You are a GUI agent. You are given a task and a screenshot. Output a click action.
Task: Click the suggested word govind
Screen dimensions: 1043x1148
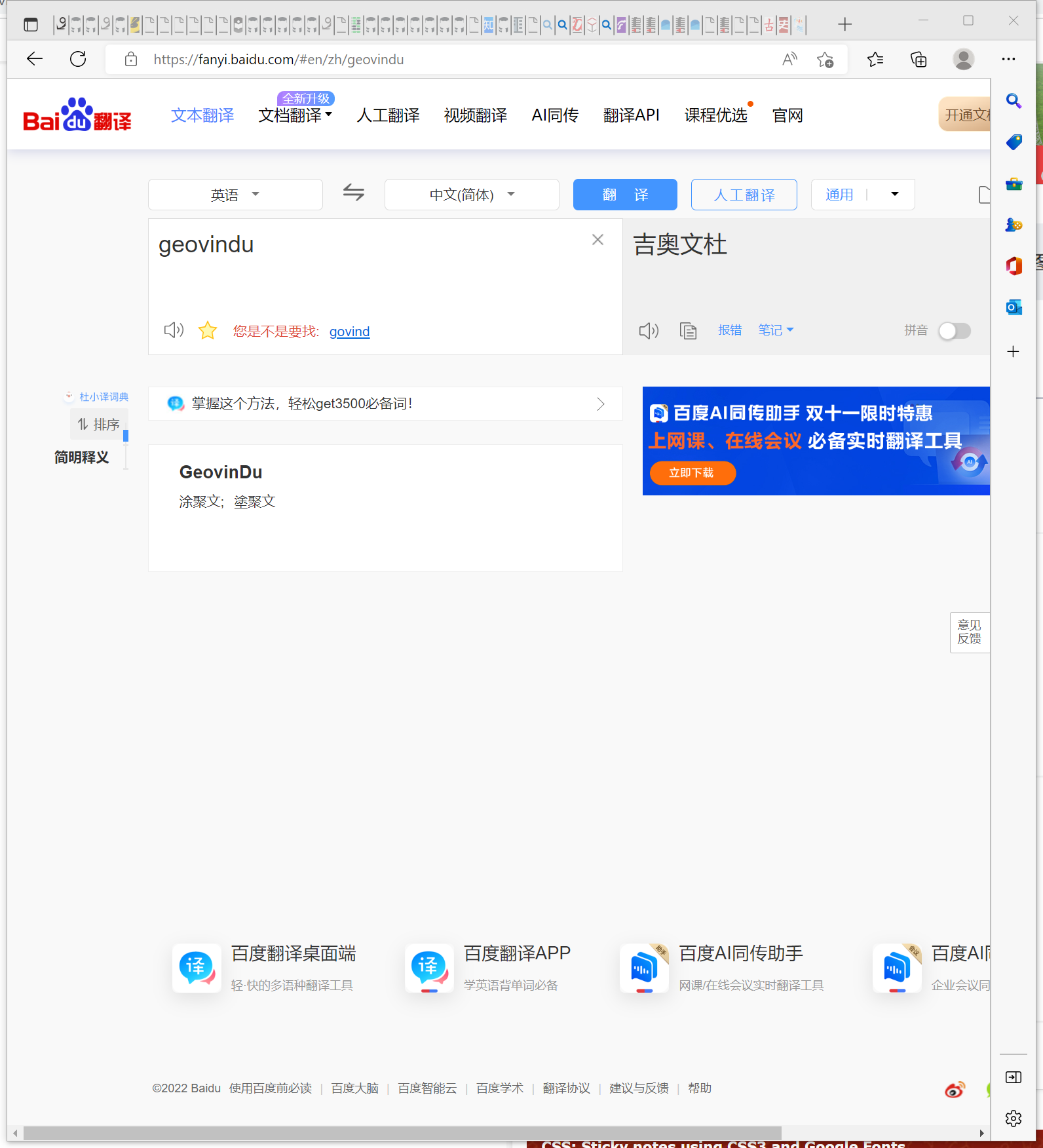[349, 332]
